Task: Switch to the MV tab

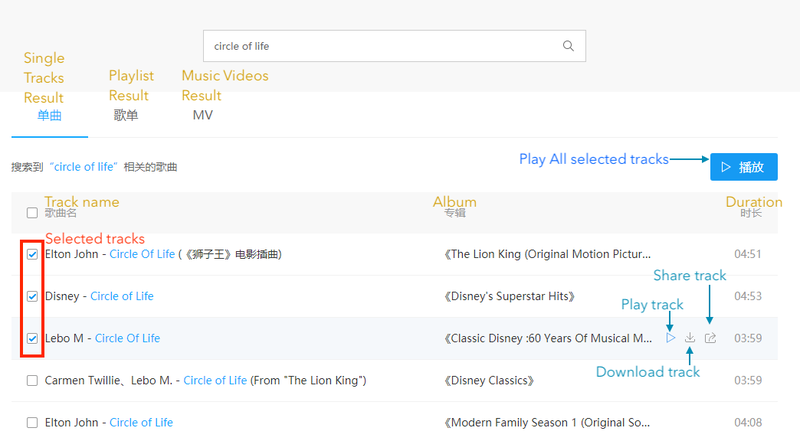Action: point(203,115)
